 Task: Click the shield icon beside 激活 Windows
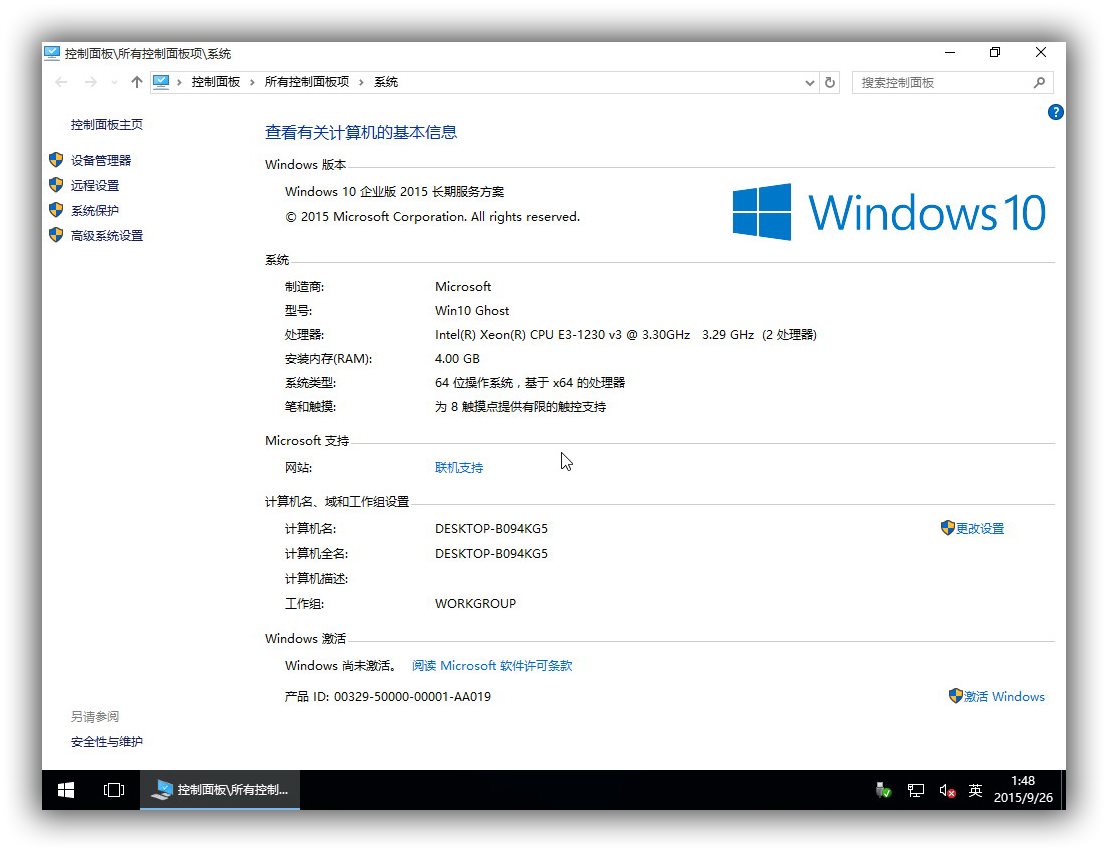[955, 696]
